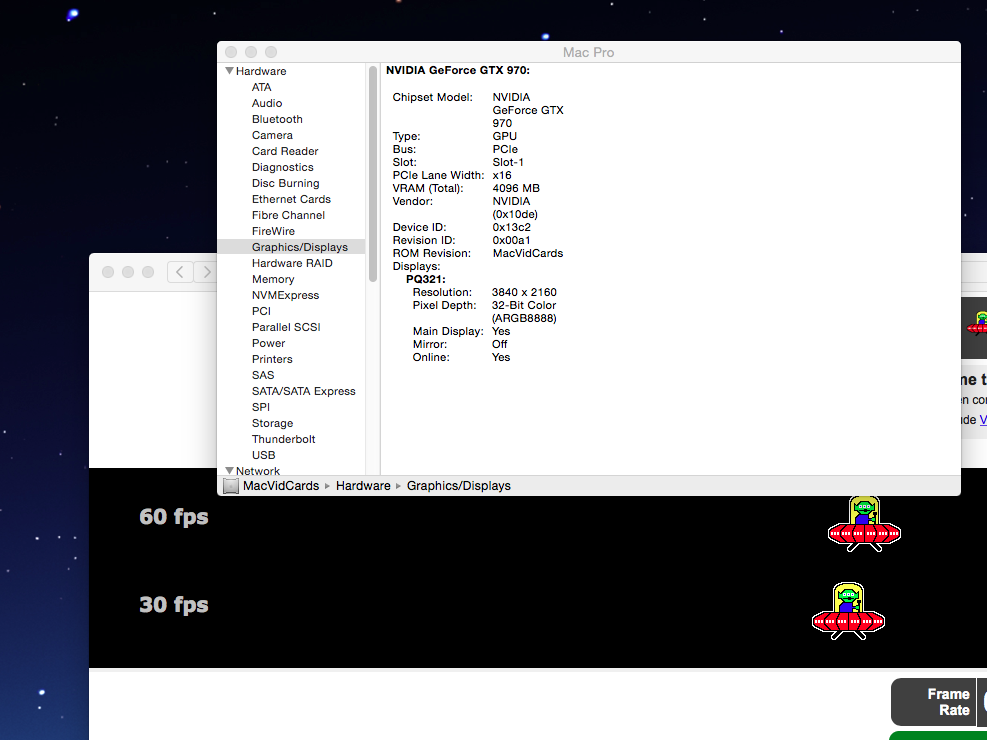The image size is (987, 740).
Task: Open Hardware RAID information
Action: (x=292, y=263)
